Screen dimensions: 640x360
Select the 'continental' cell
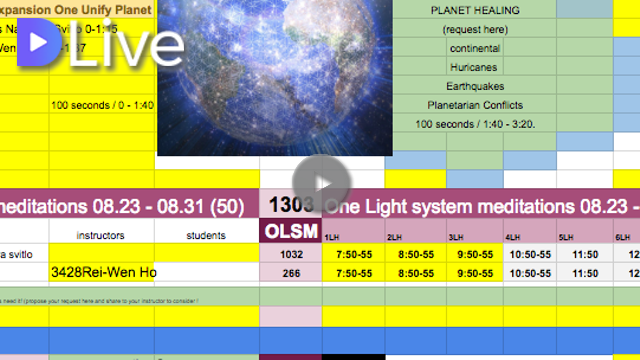pyautogui.click(x=475, y=48)
